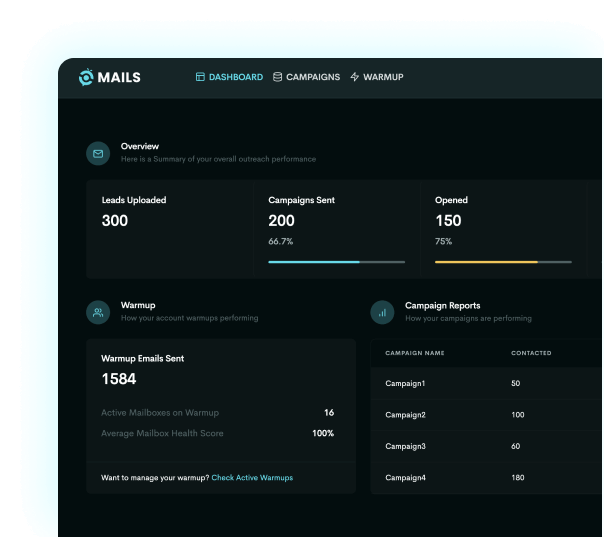This screenshot has height=537, width=604.
Task: Click the Campaign Reports chart icon
Action: point(382,312)
